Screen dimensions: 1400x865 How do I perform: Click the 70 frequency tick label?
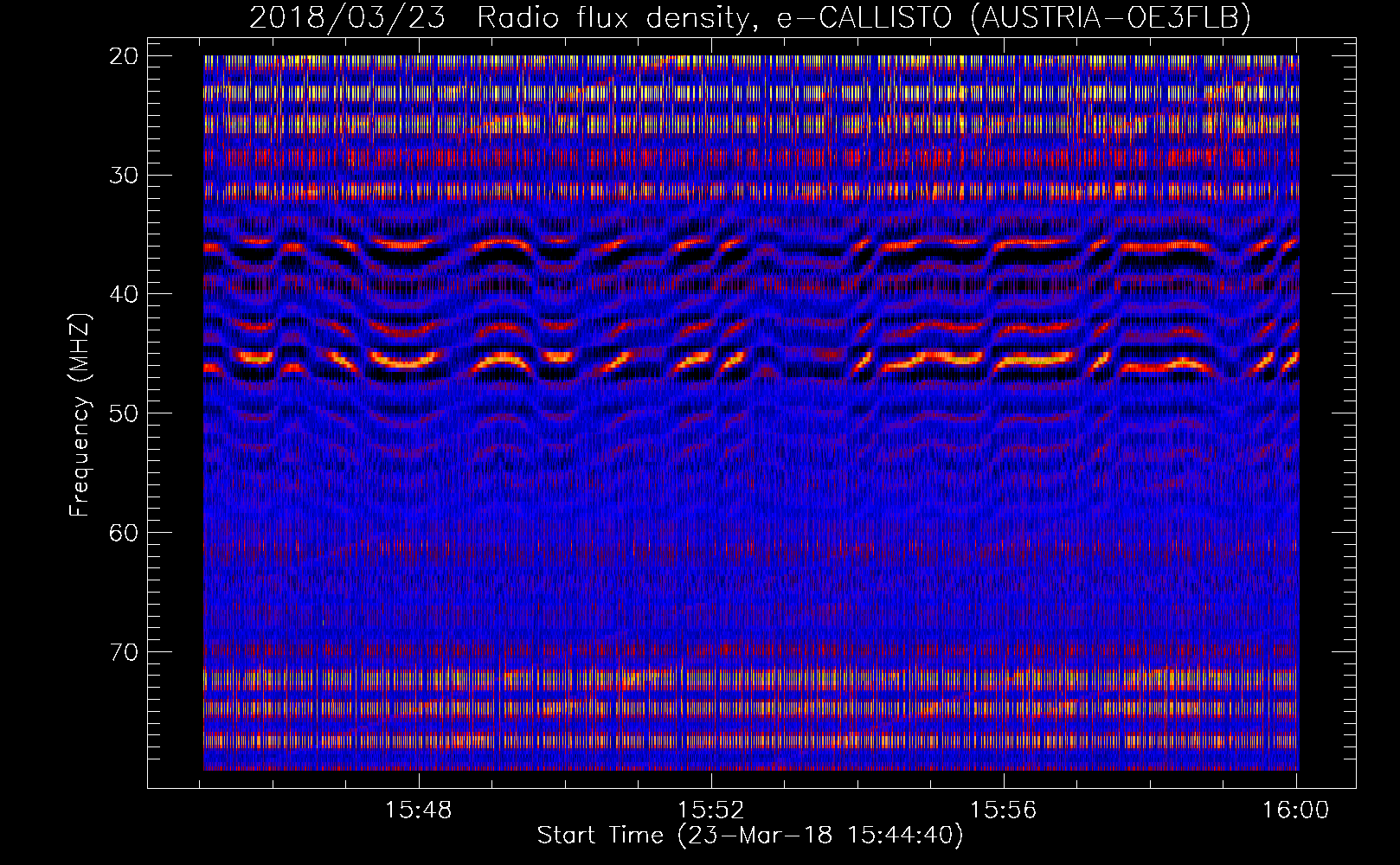tap(125, 652)
